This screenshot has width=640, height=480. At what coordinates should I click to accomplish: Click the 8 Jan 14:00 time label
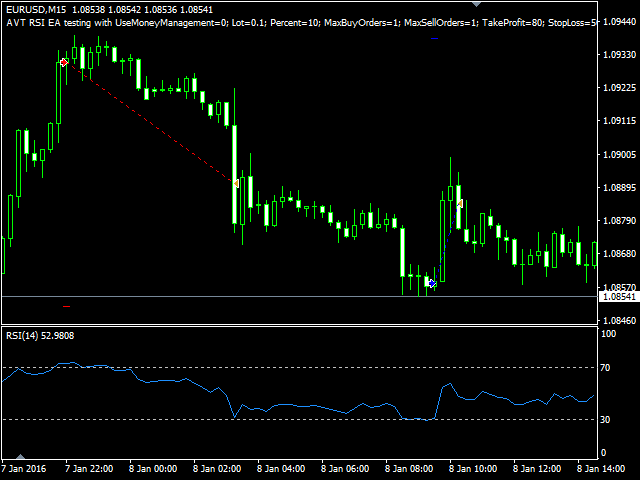click(601, 469)
